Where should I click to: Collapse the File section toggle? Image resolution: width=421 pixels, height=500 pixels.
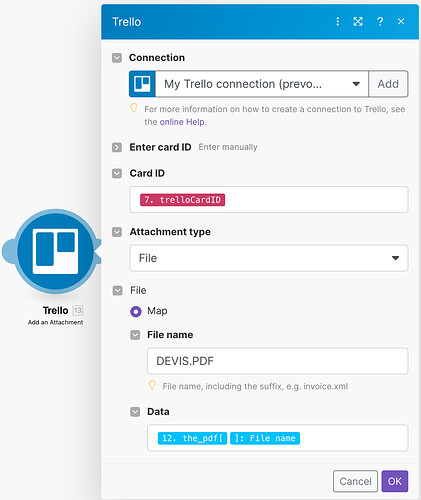click(118, 290)
